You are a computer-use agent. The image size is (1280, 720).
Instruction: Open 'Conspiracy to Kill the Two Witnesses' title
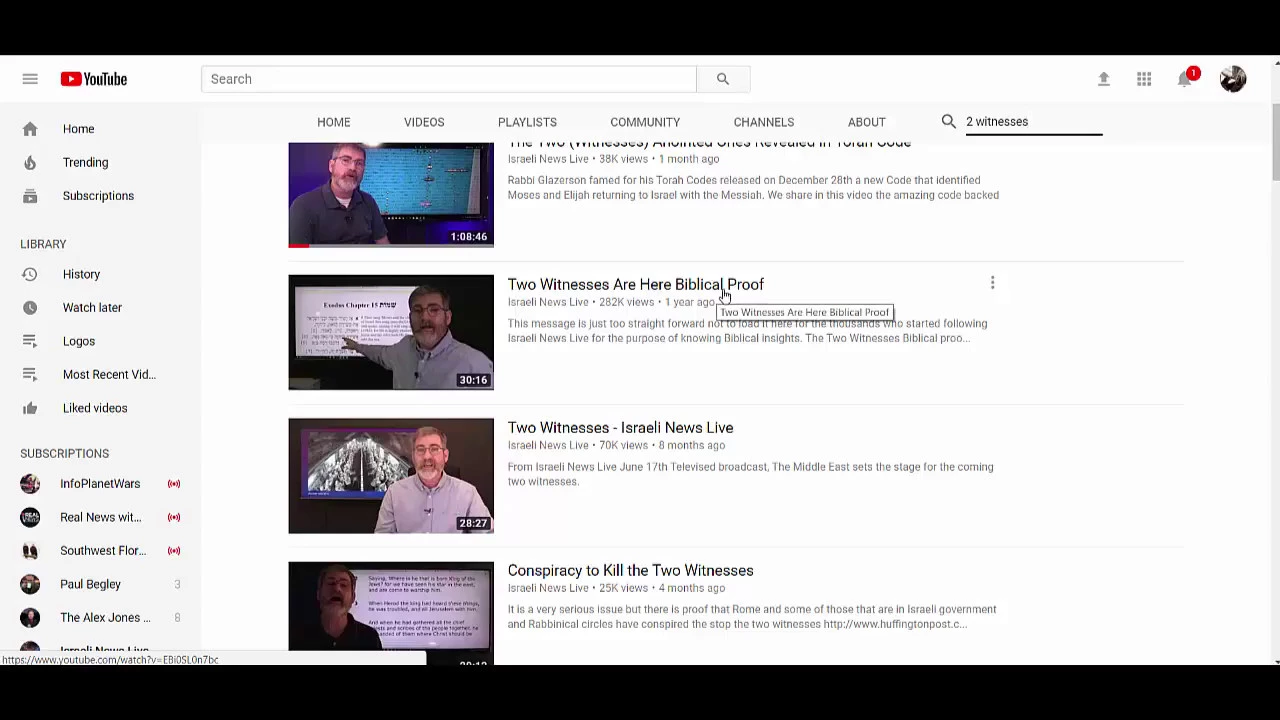click(630, 571)
